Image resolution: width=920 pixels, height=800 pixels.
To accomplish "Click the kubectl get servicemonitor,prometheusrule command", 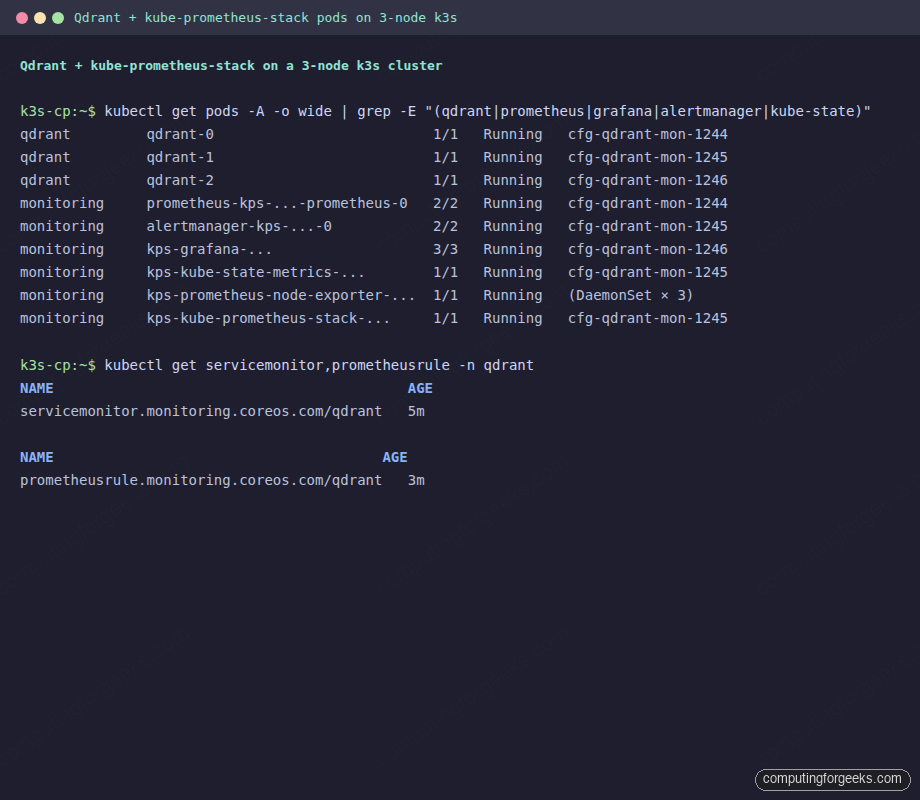I will point(277,365).
